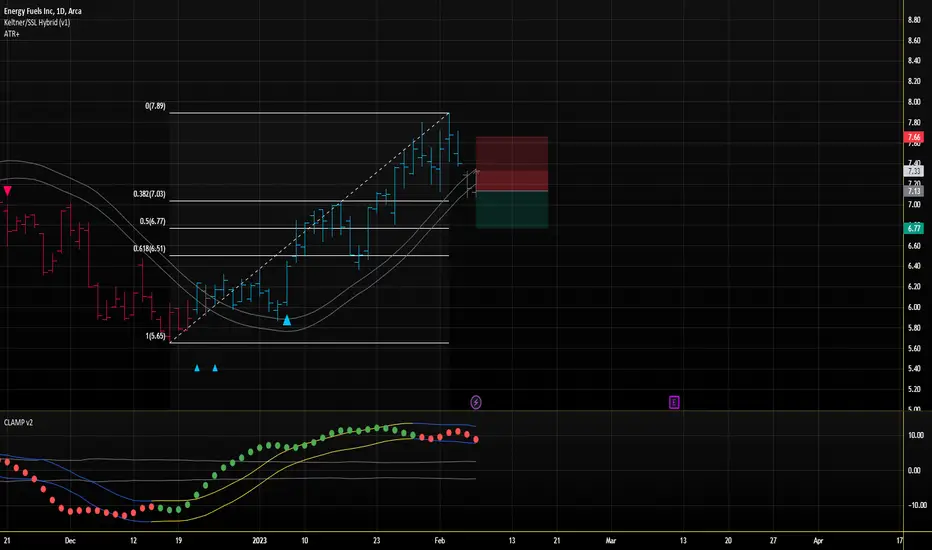The height and width of the screenshot is (550, 932).
Task: Click the purple earnings E icon
Action: [x=673, y=403]
